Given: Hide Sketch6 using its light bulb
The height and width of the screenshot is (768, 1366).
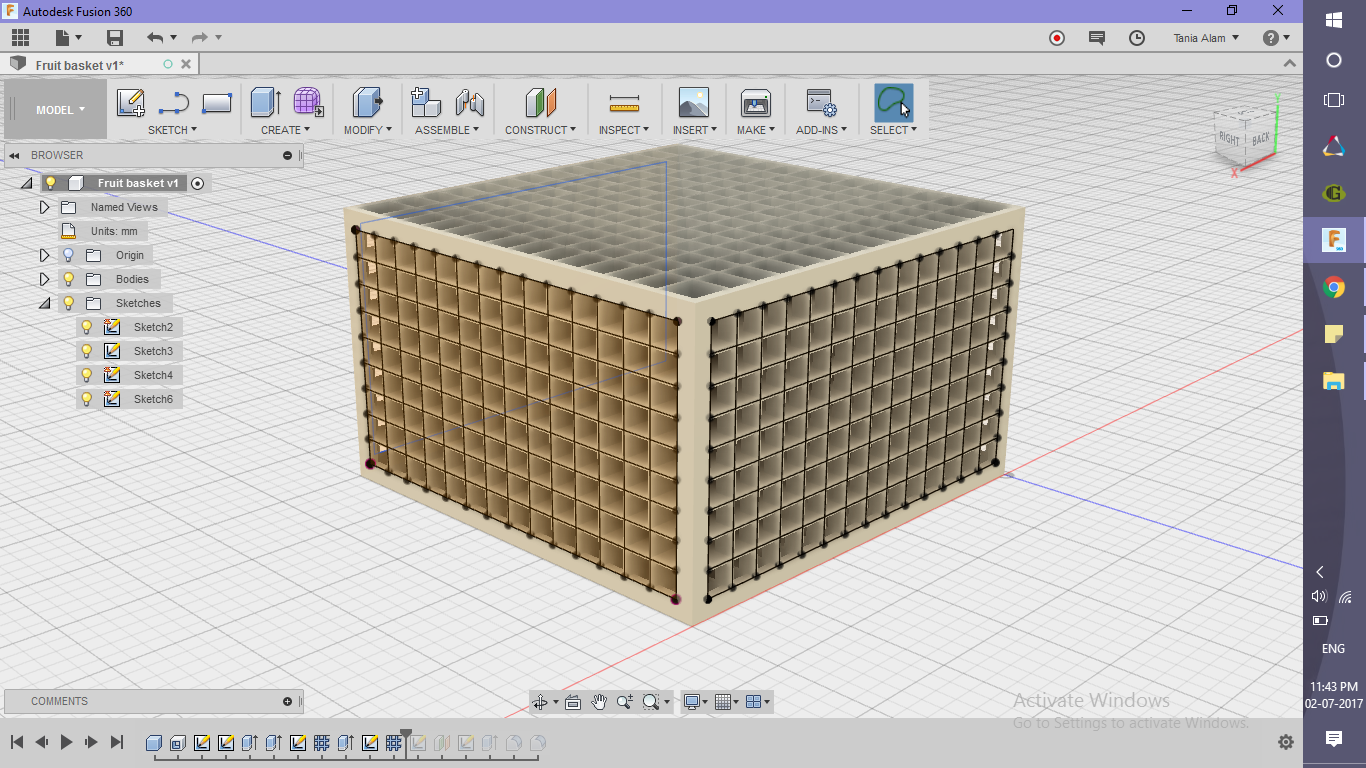Looking at the screenshot, I should click(x=87, y=399).
